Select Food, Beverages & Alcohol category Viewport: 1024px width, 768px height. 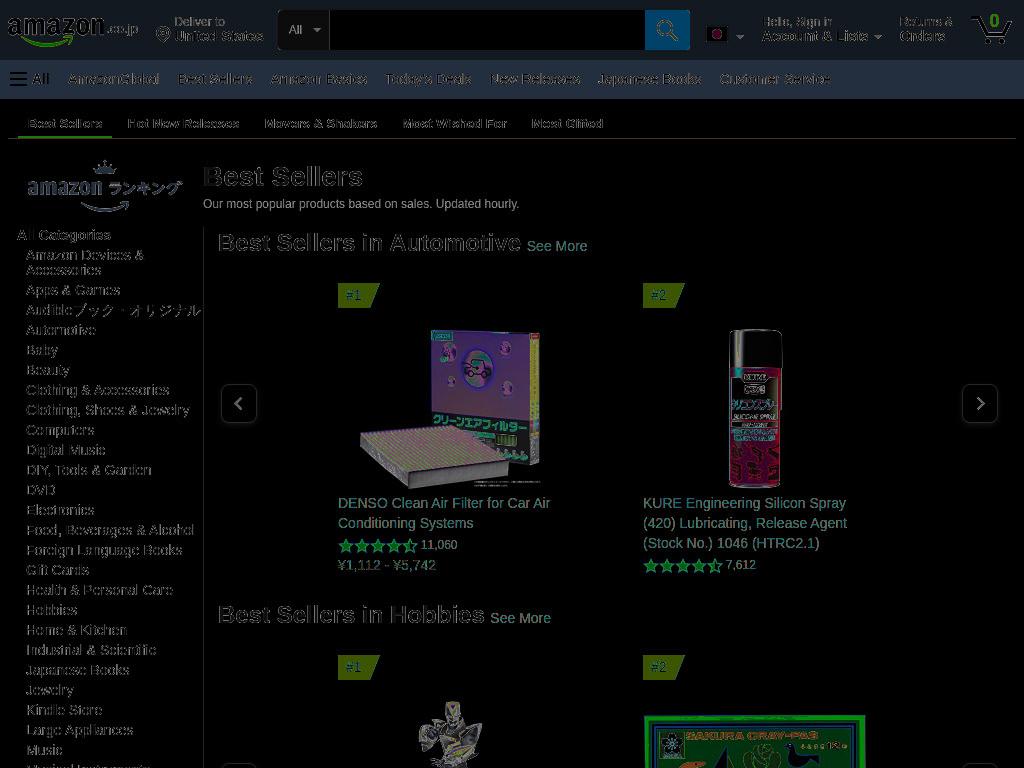pyautogui.click(x=110, y=530)
